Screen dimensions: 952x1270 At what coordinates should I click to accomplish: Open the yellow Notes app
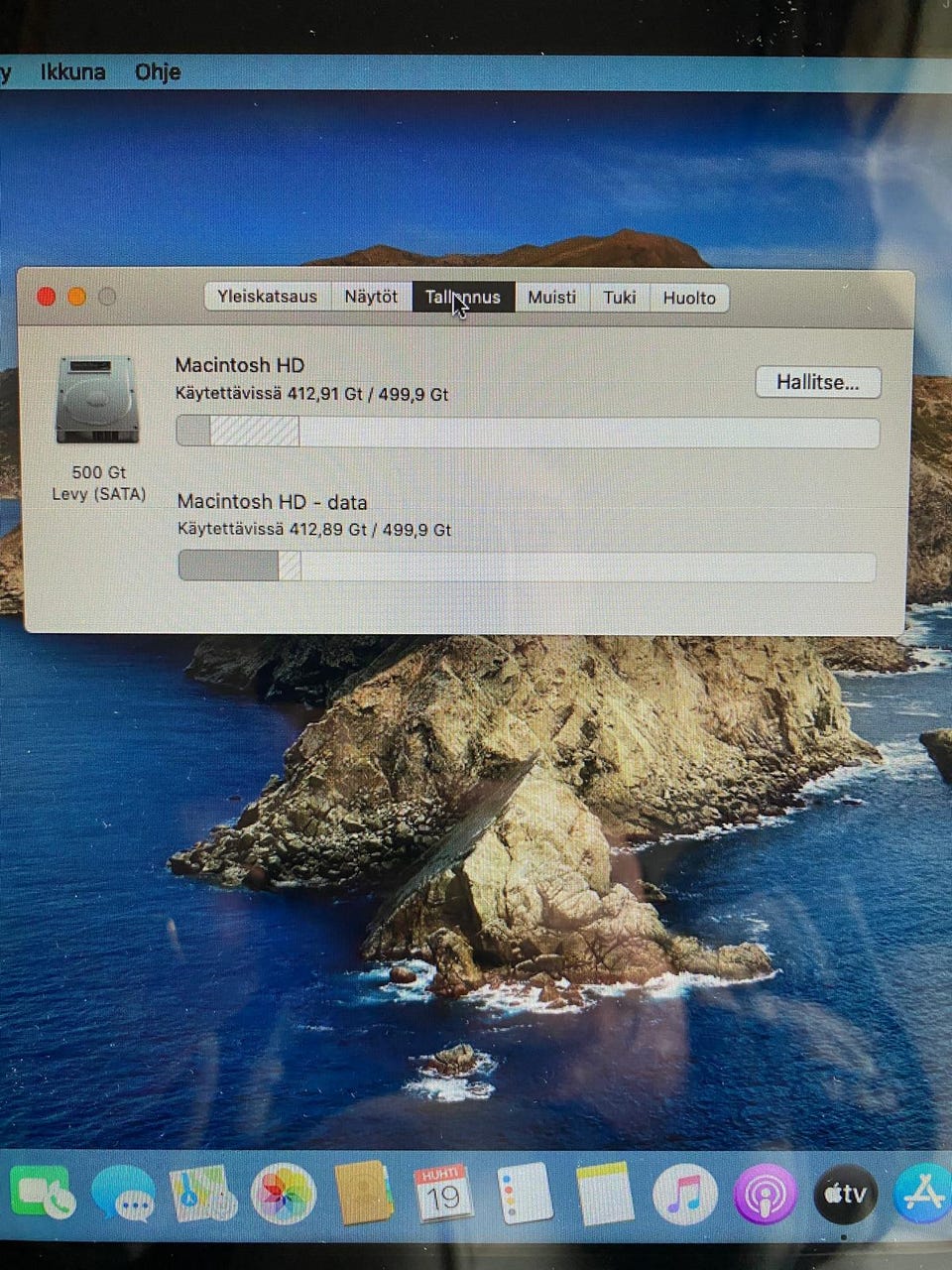click(x=604, y=1193)
